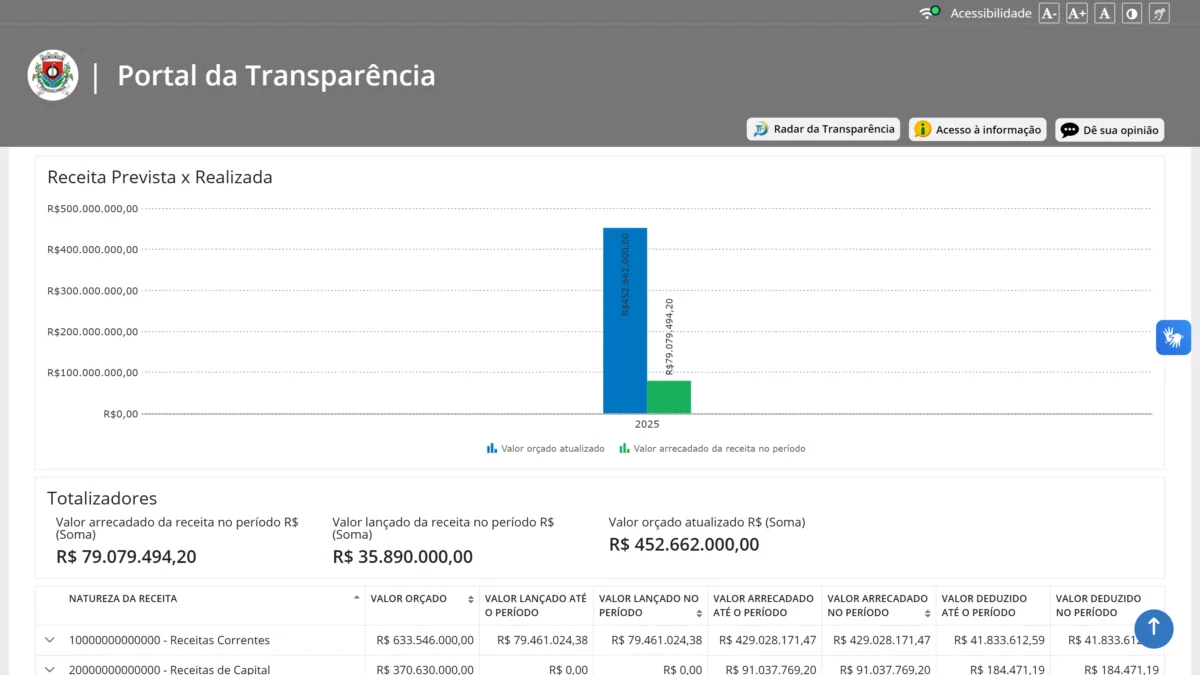The width and height of the screenshot is (1200, 675).
Task: Click the R$ 79.079.494,20 totalizer value
Action: click(126, 557)
